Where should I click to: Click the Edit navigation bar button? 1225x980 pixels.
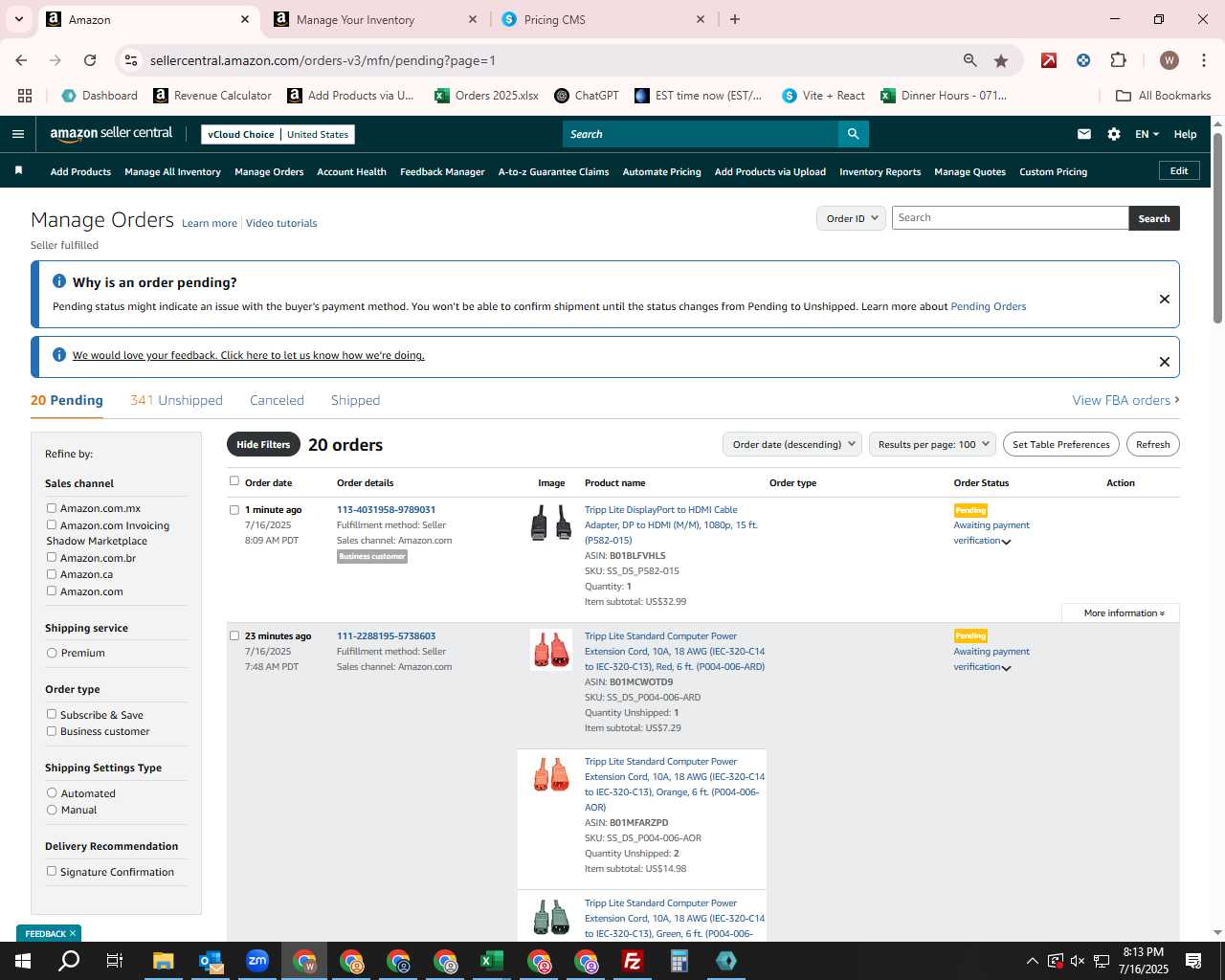click(1179, 170)
